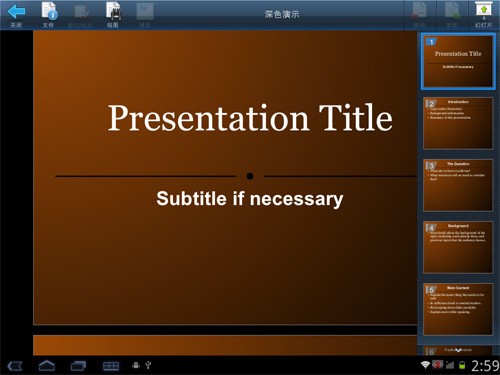Tap the USB notification icon
Viewport: 500px width, 375px height.
click(x=148, y=365)
